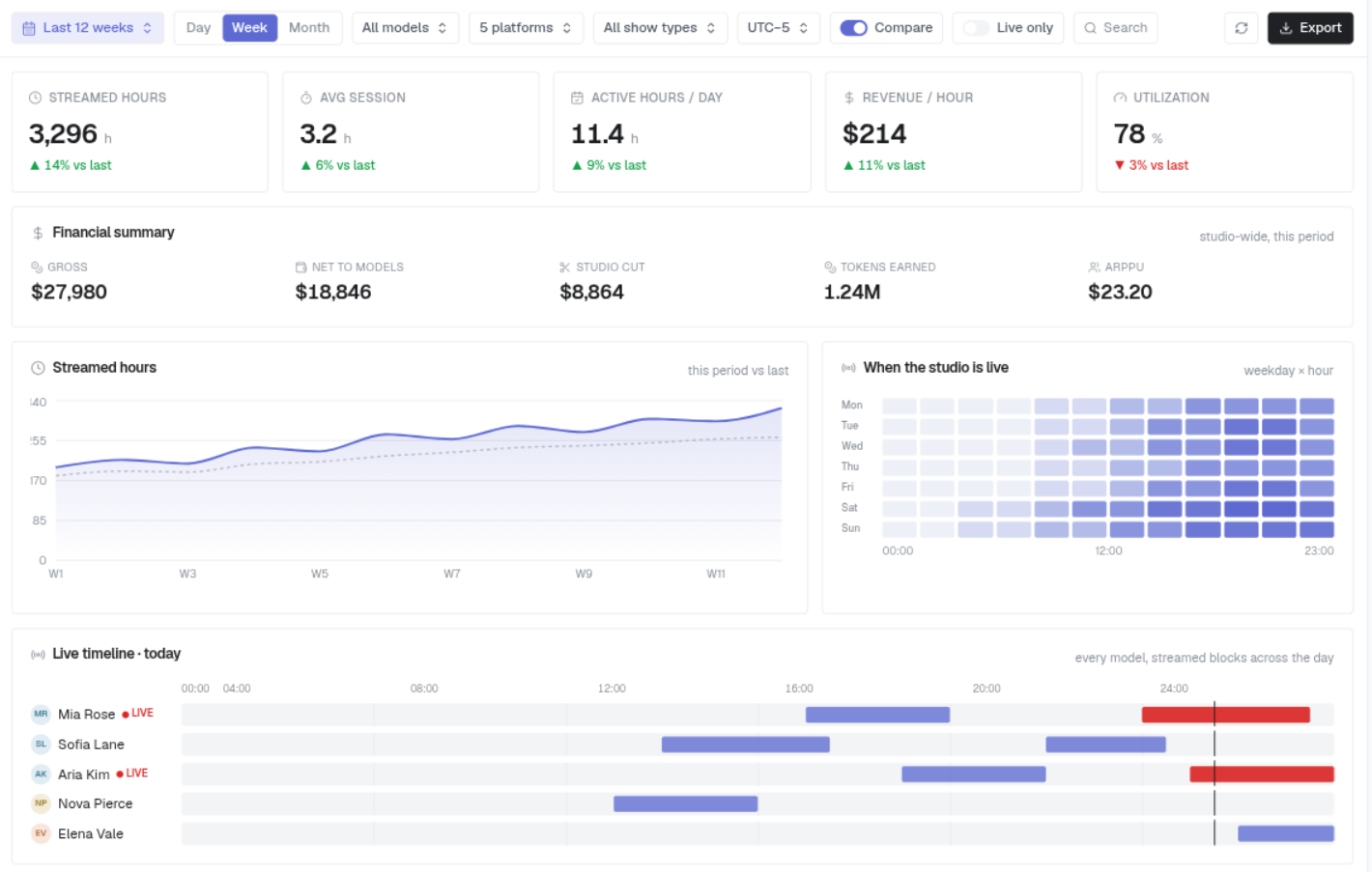Change timezone via UTC-5 dropdown
Screen dimensions: 1372x872
coord(778,28)
